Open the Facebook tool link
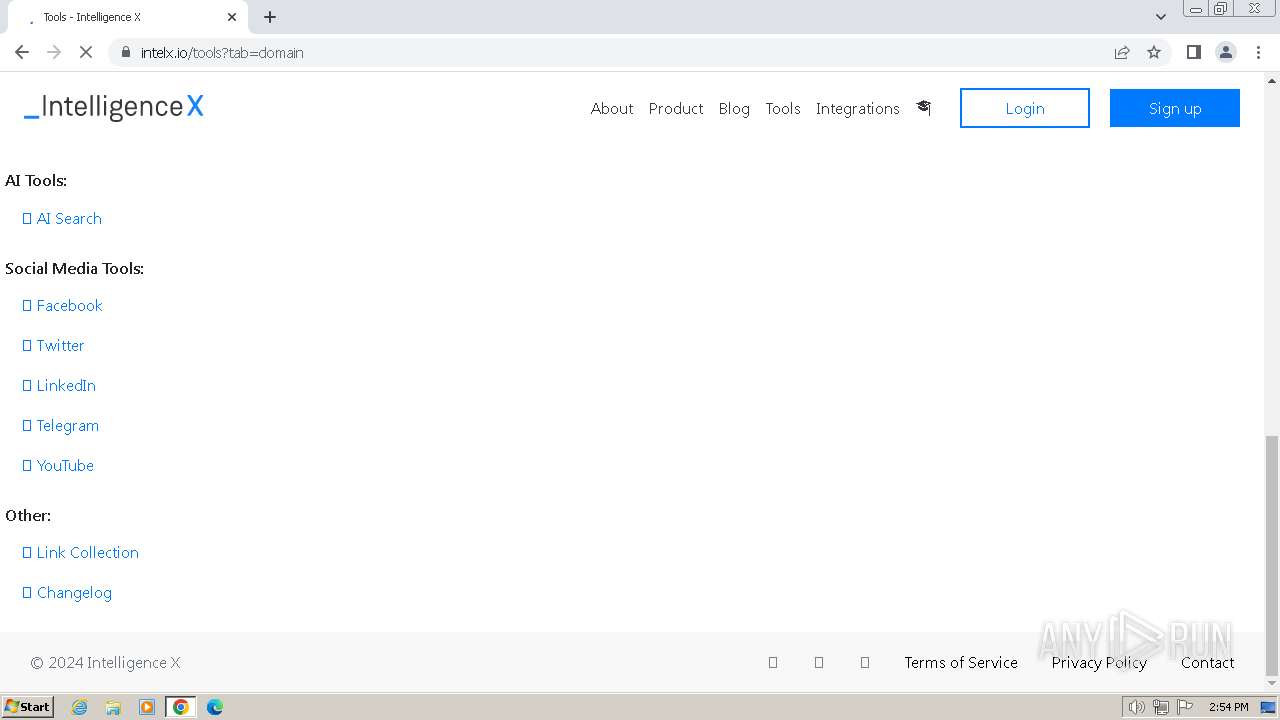The width and height of the screenshot is (1280, 720). coord(62,305)
